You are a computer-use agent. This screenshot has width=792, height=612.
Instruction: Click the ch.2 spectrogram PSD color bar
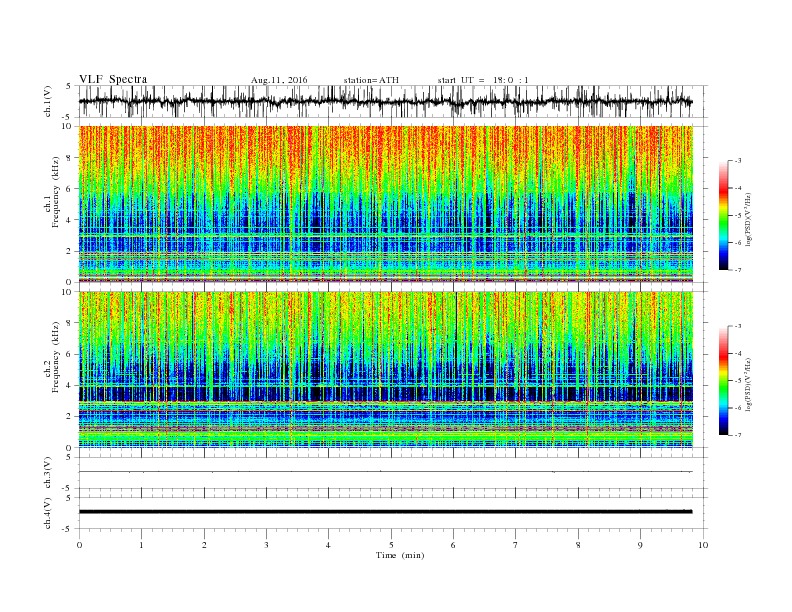tap(723, 380)
